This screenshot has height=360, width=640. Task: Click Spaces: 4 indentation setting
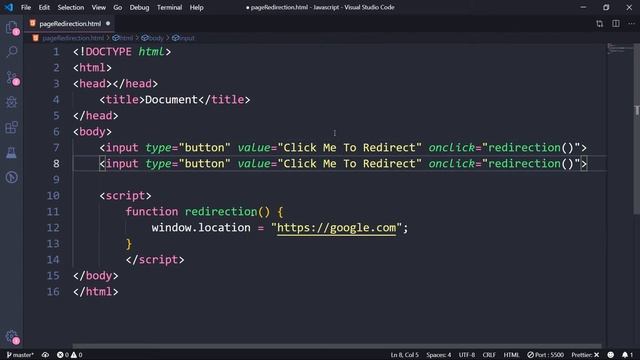[439, 355]
